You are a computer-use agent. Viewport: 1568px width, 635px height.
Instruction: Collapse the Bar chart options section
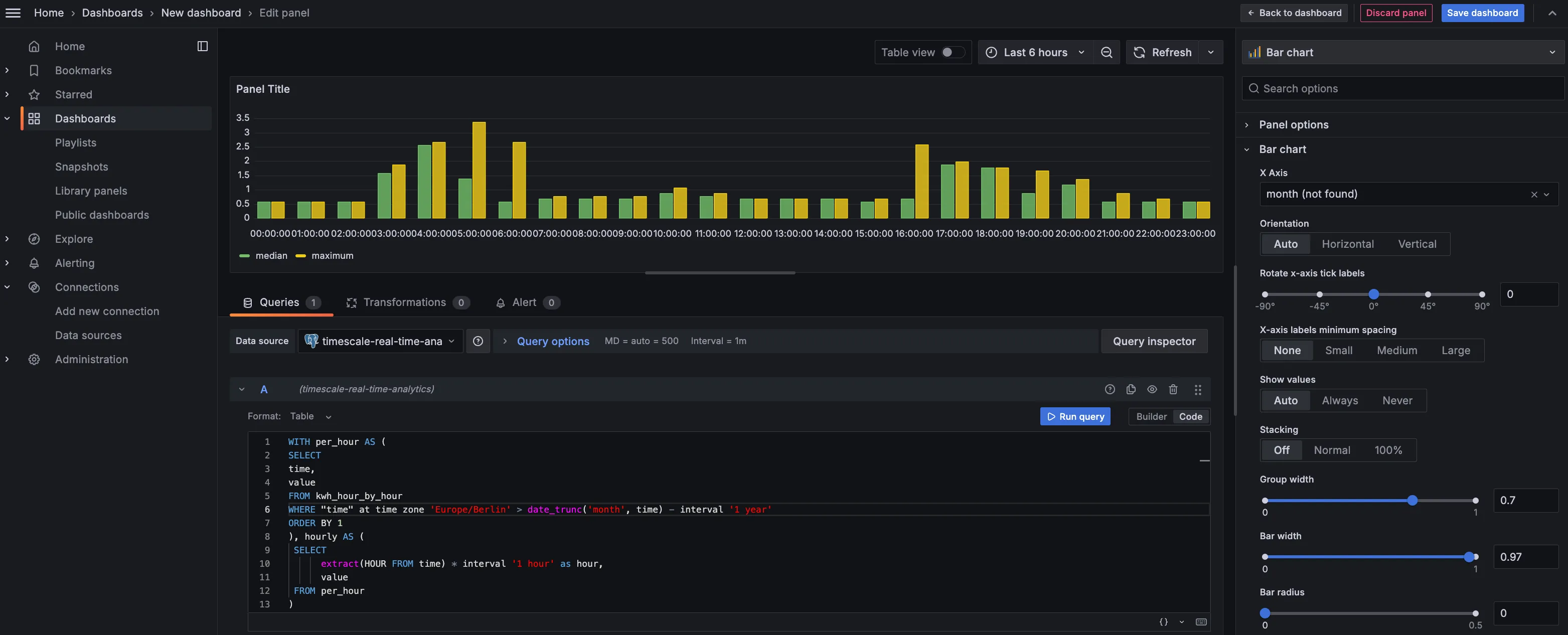pos(1283,149)
